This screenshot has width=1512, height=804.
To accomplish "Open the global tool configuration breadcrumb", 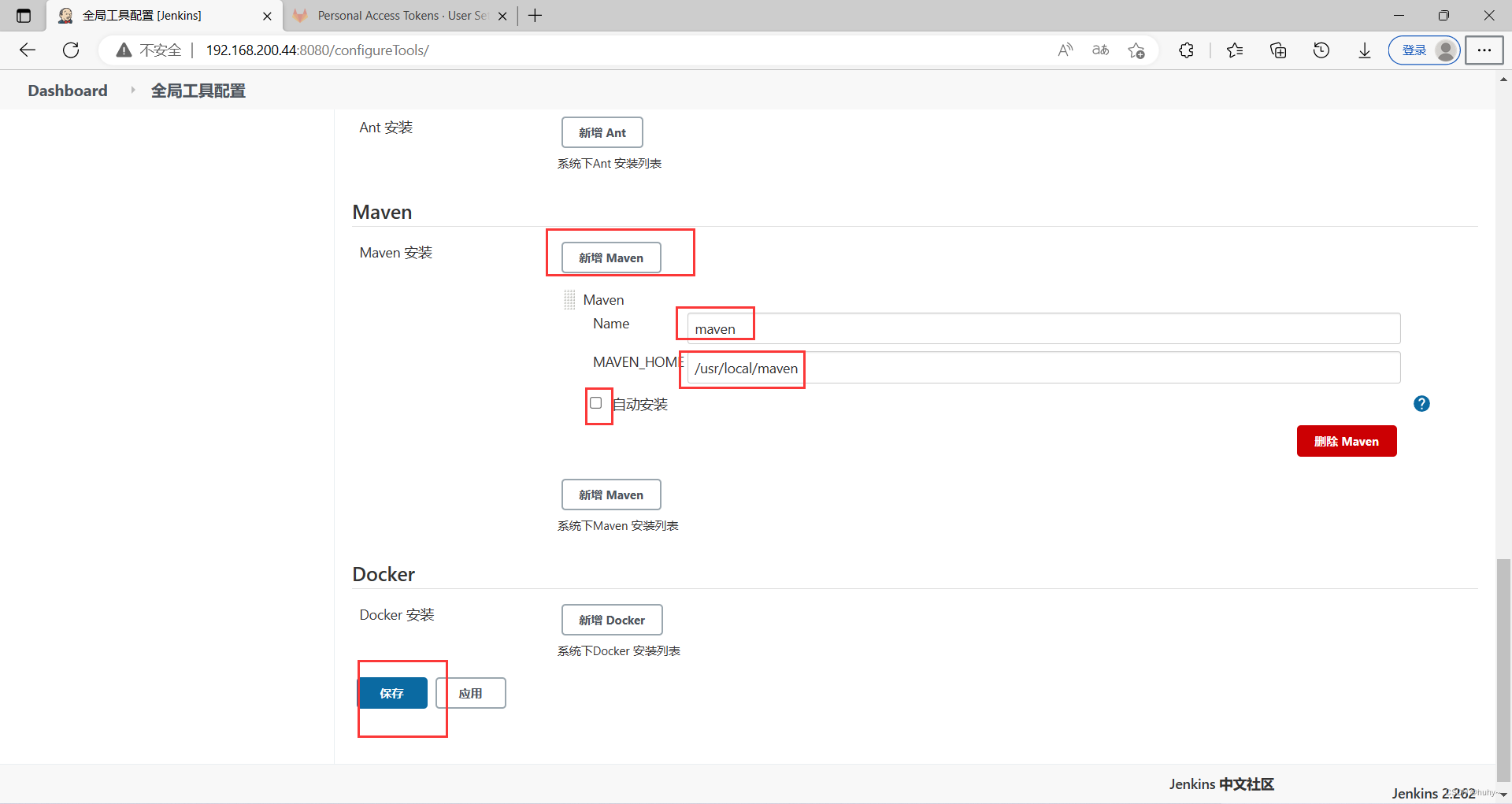I will tap(198, 91).
